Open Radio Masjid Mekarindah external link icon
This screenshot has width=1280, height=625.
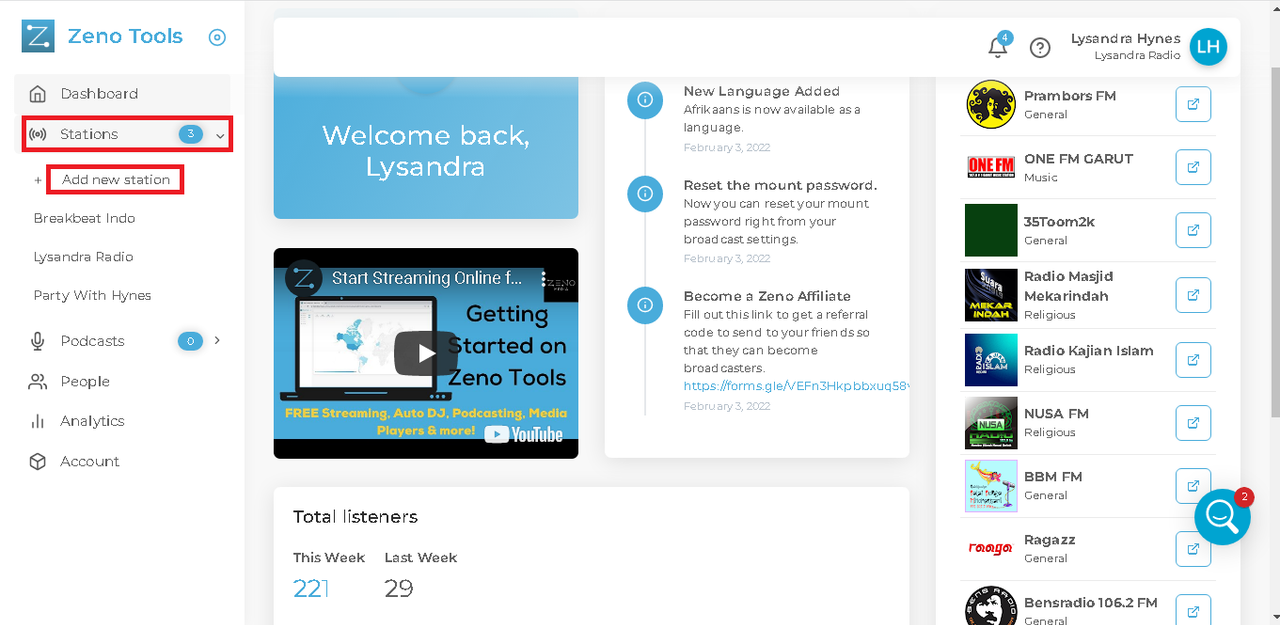pos(1193,295)
